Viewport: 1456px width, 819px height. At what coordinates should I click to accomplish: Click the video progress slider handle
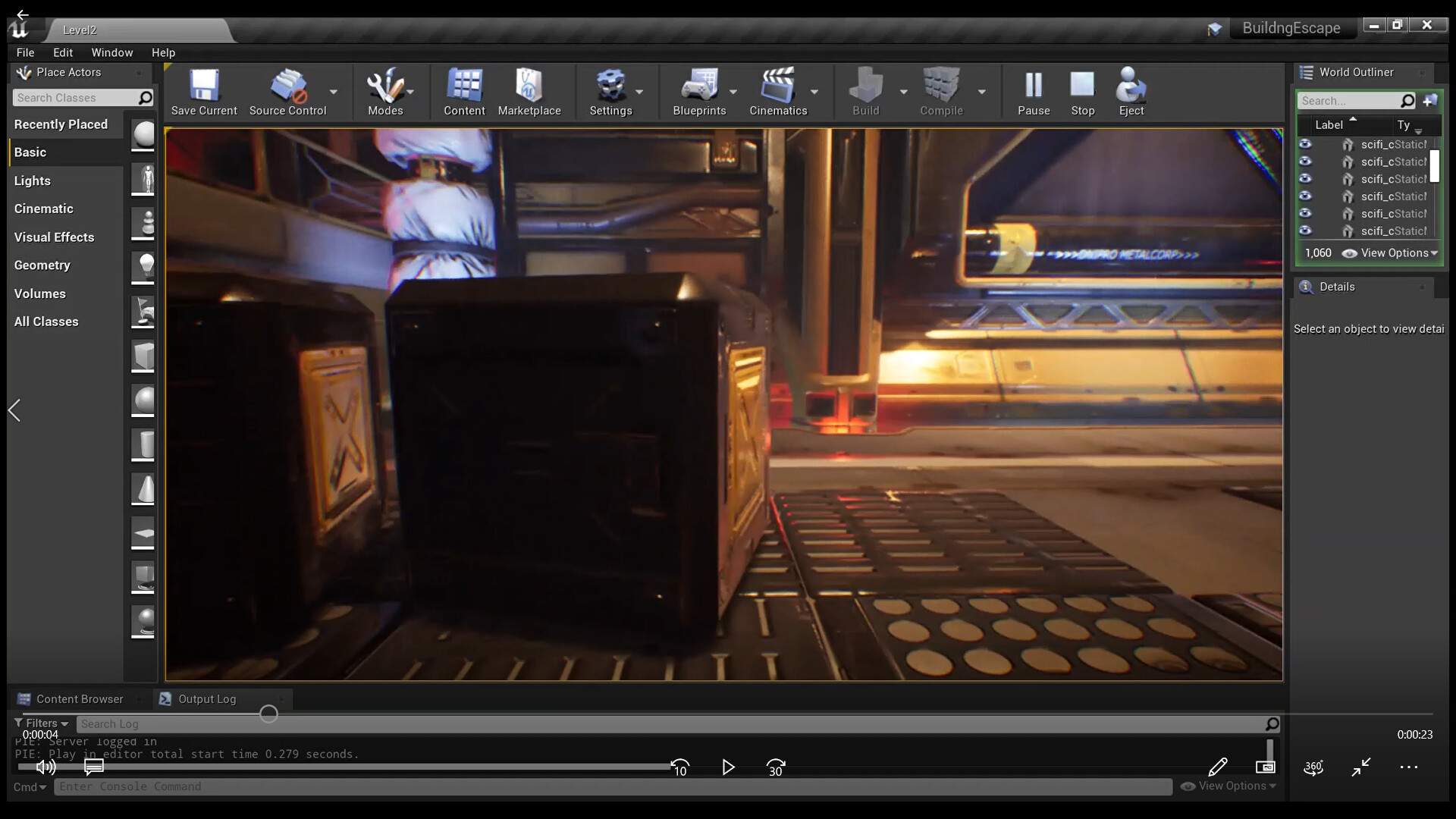point(268,714)
